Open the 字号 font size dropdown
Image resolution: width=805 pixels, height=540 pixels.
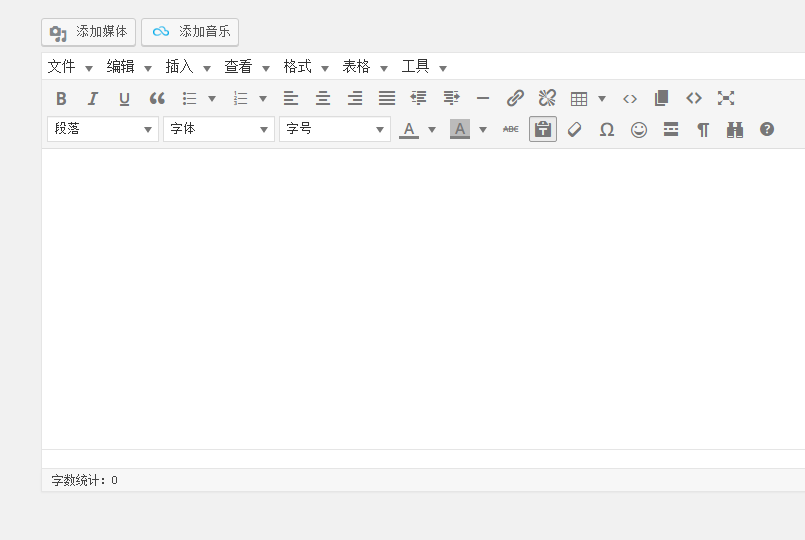335,129
